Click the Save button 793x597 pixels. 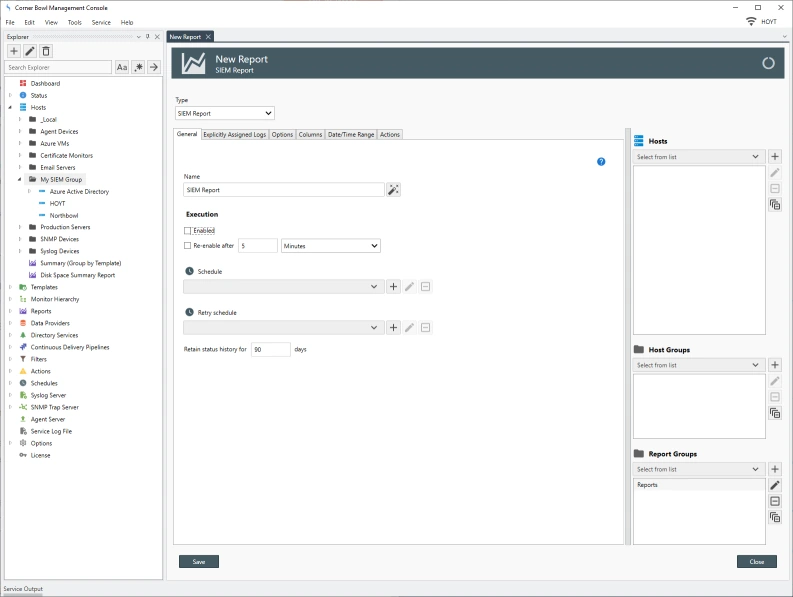(x=199, y=562)
